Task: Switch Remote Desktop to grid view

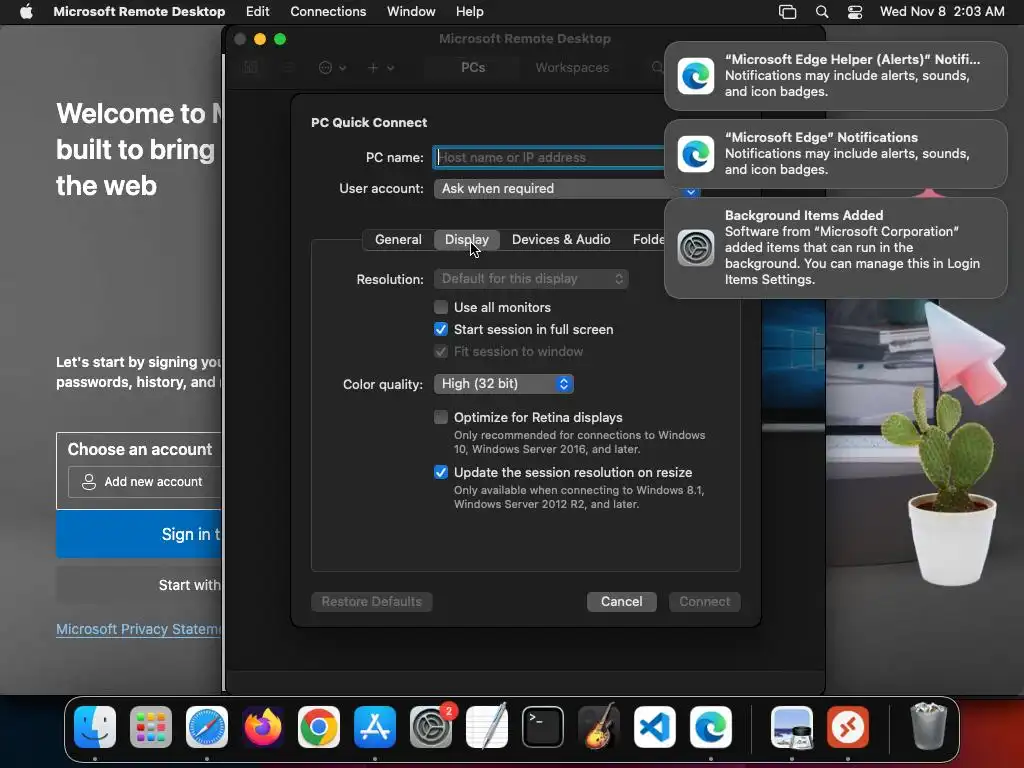Action: (250, 67)
